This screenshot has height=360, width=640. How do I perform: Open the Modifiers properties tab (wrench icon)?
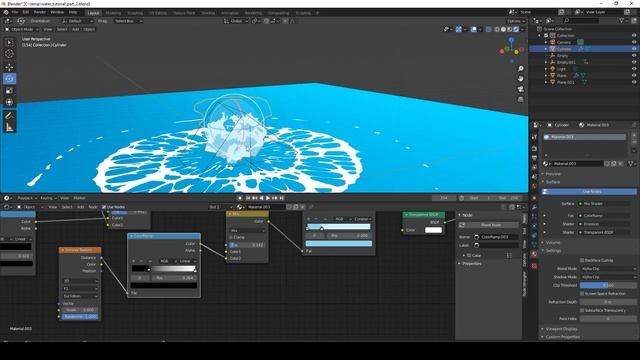point(534,207)
